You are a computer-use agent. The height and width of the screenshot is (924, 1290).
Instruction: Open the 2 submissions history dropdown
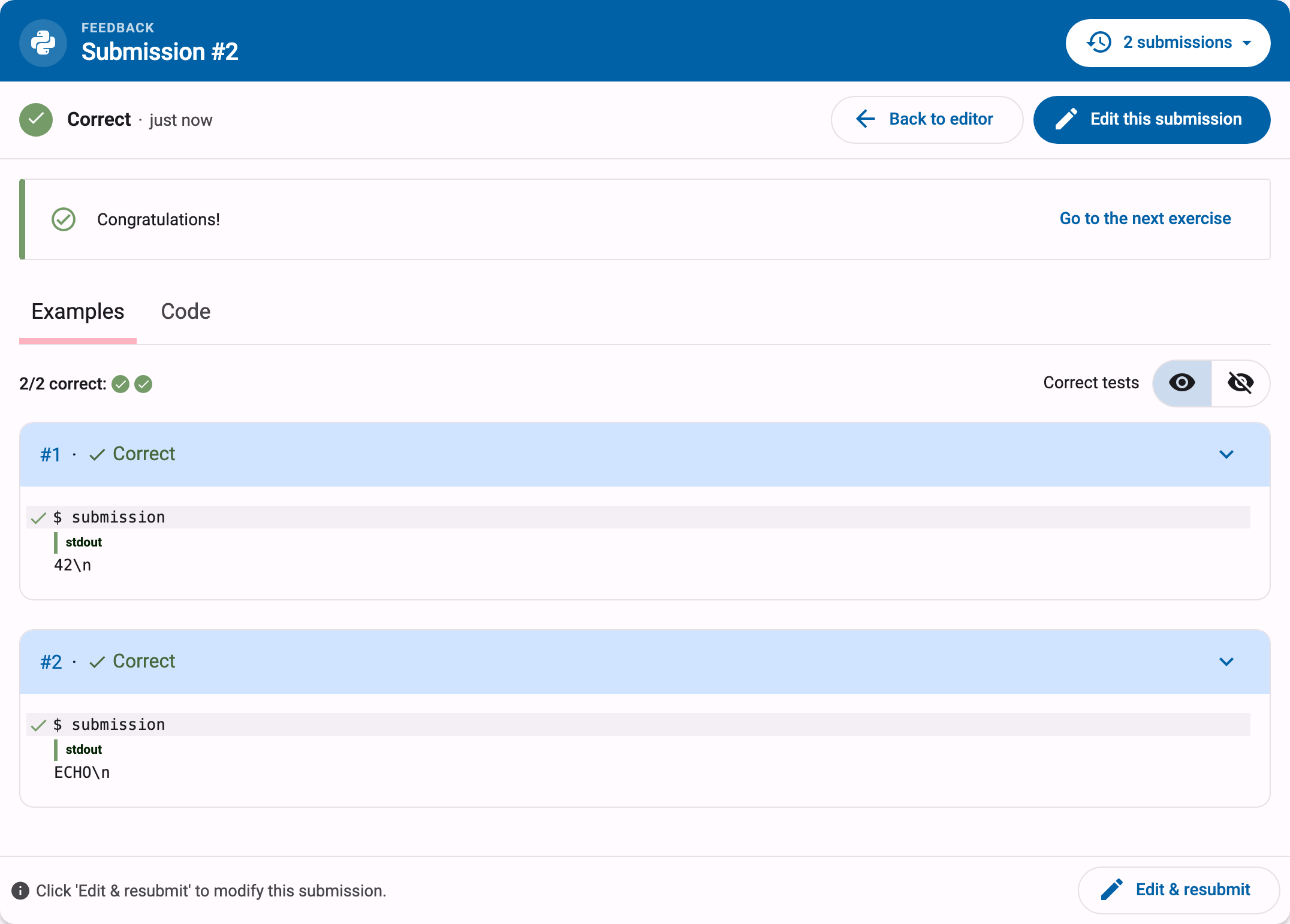(1168, 43)
